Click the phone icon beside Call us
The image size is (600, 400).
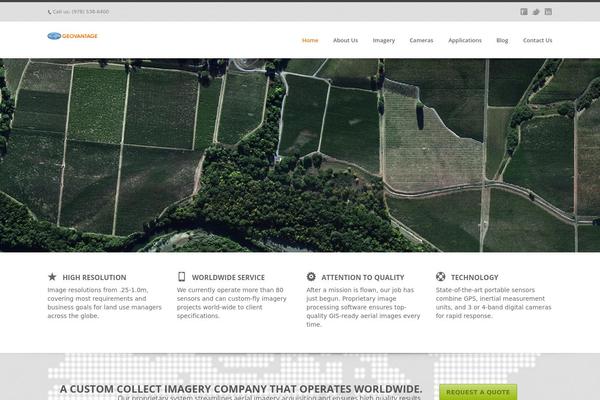pos(49,12)
